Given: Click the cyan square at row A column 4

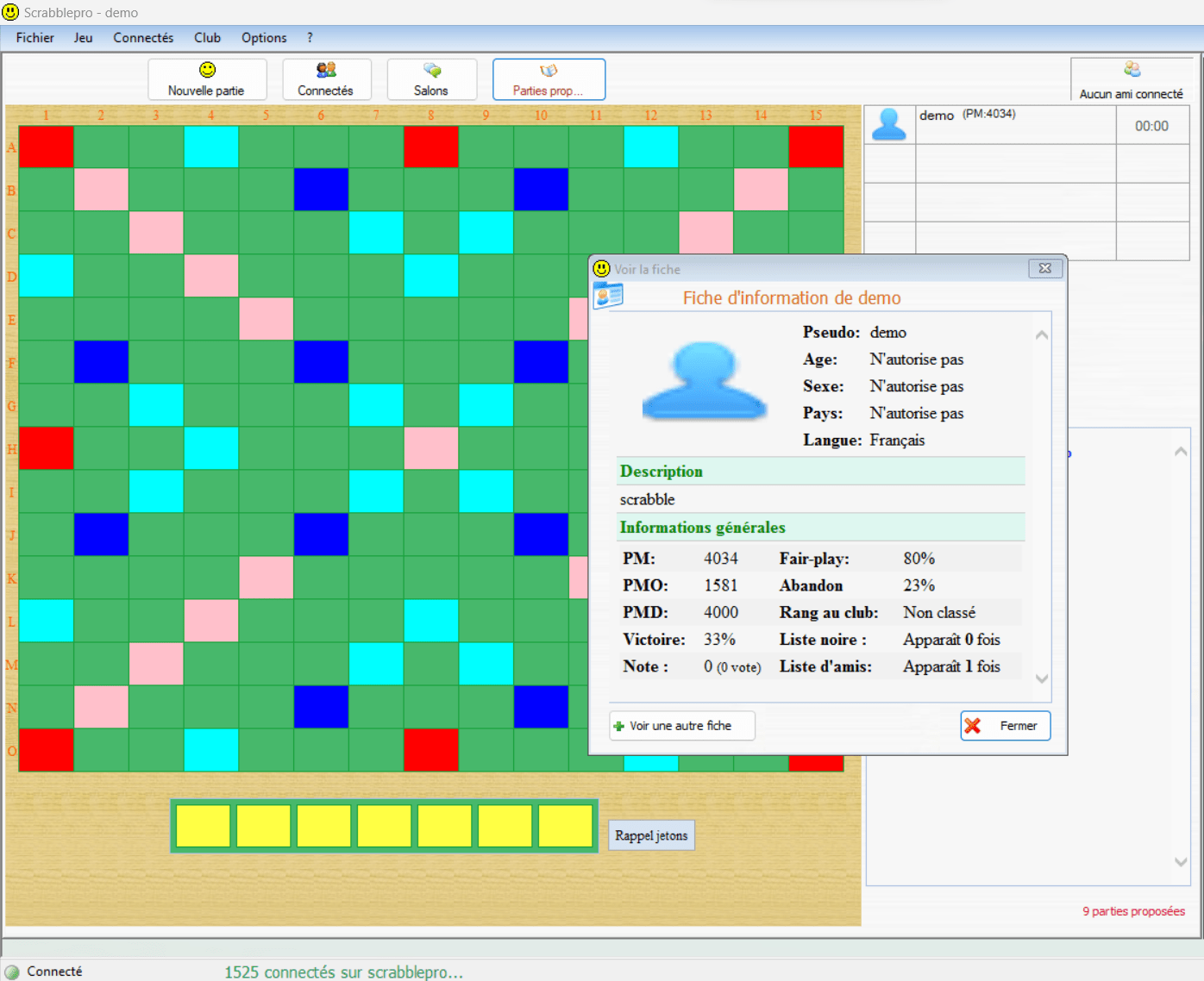Looking at the screenshot, I should point(211,147).
